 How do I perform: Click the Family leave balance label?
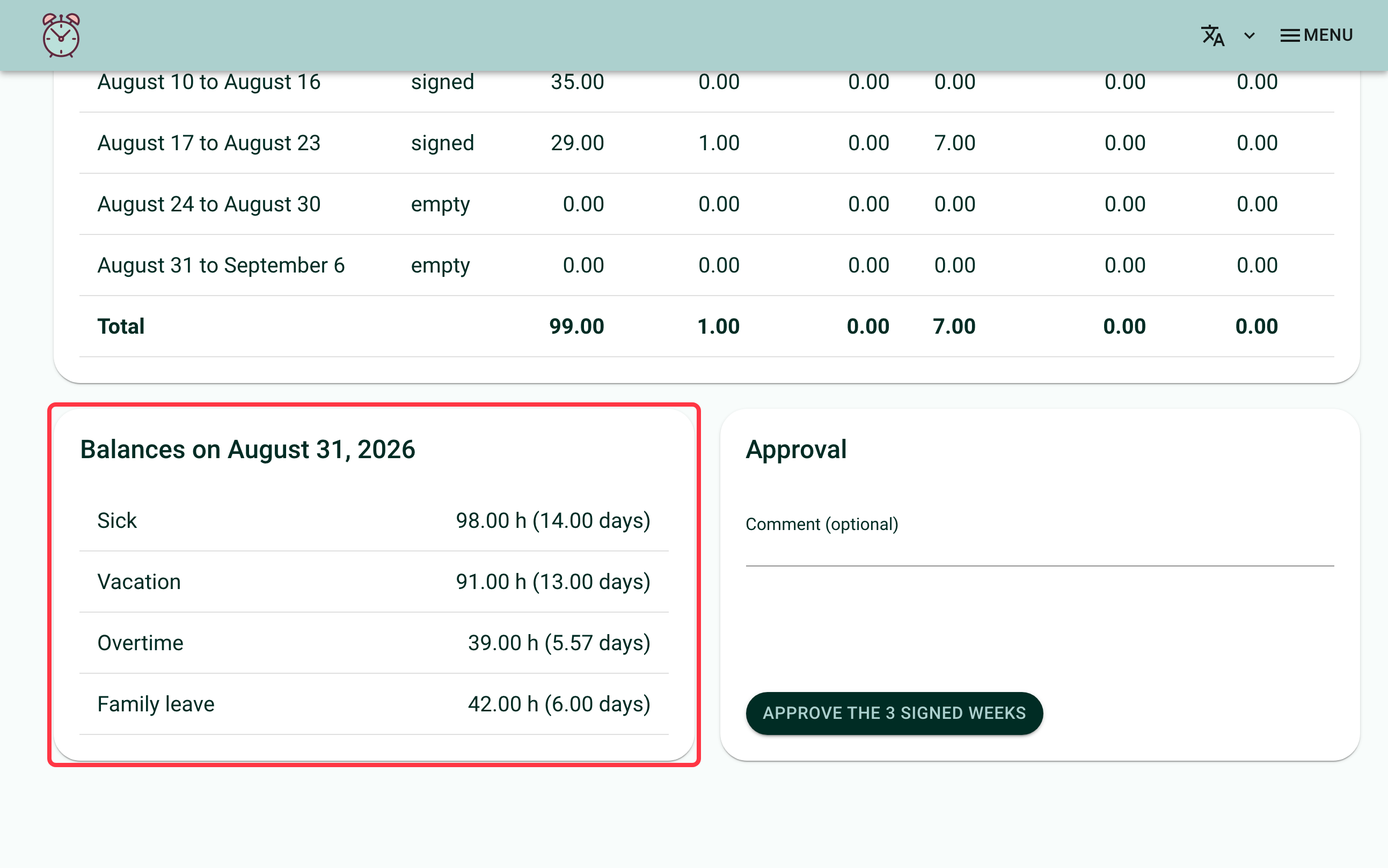[x=156, y=704]
